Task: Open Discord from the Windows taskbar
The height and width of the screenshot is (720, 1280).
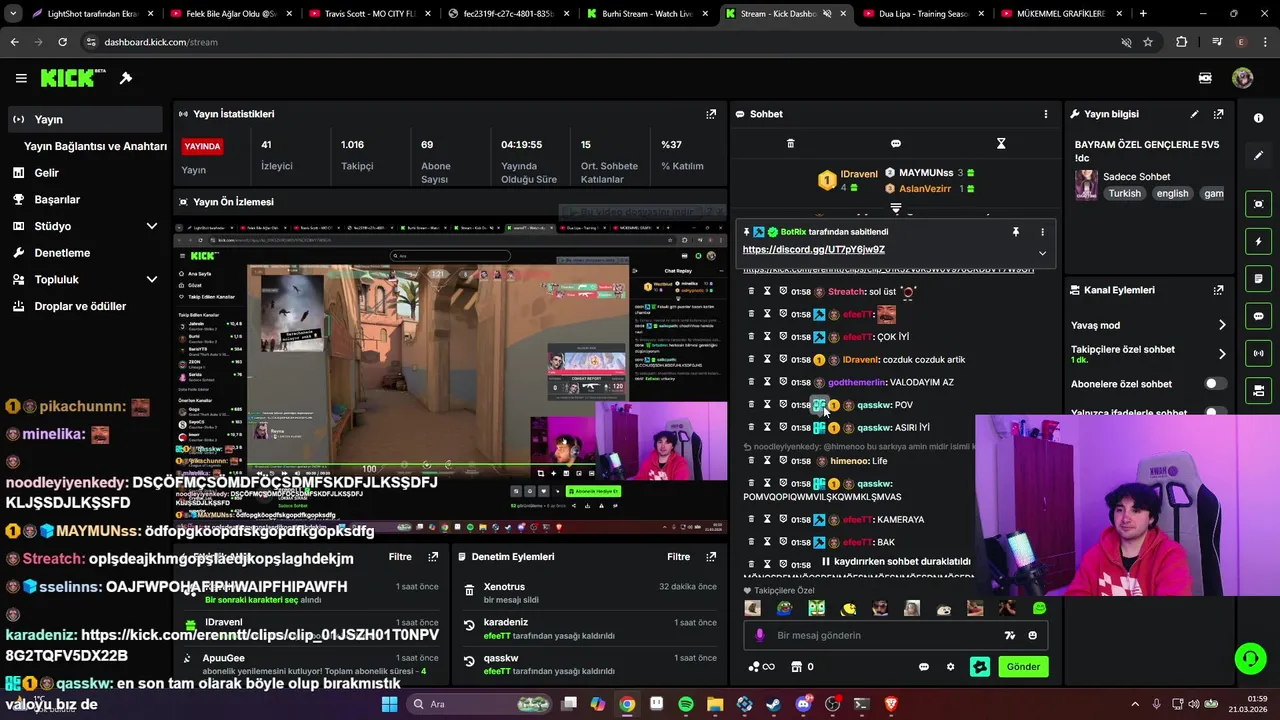Action: coord(803,704)
